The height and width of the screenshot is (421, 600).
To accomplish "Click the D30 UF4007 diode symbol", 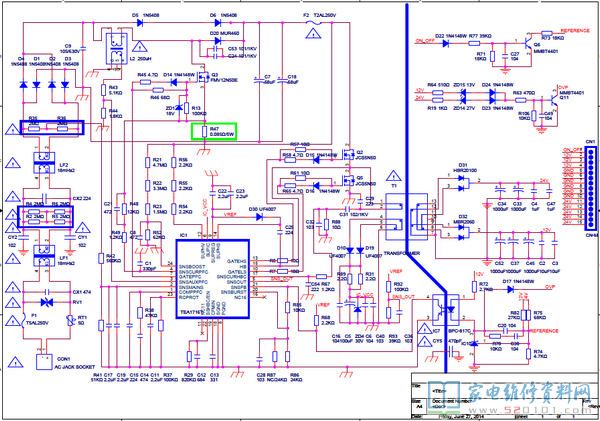I will point(259,217).
